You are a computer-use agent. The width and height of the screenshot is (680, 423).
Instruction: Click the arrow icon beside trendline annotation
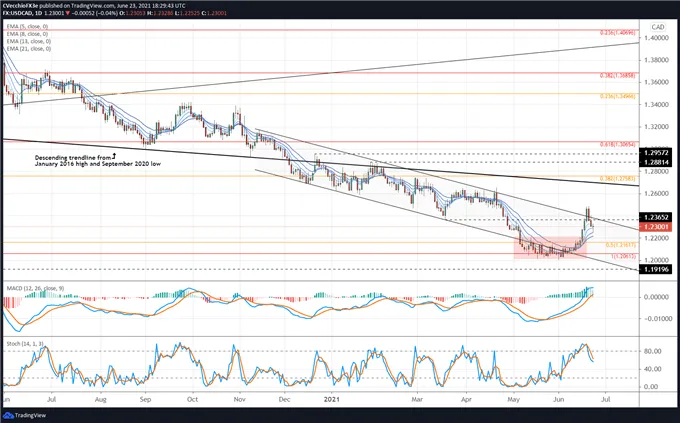point(114,155)
